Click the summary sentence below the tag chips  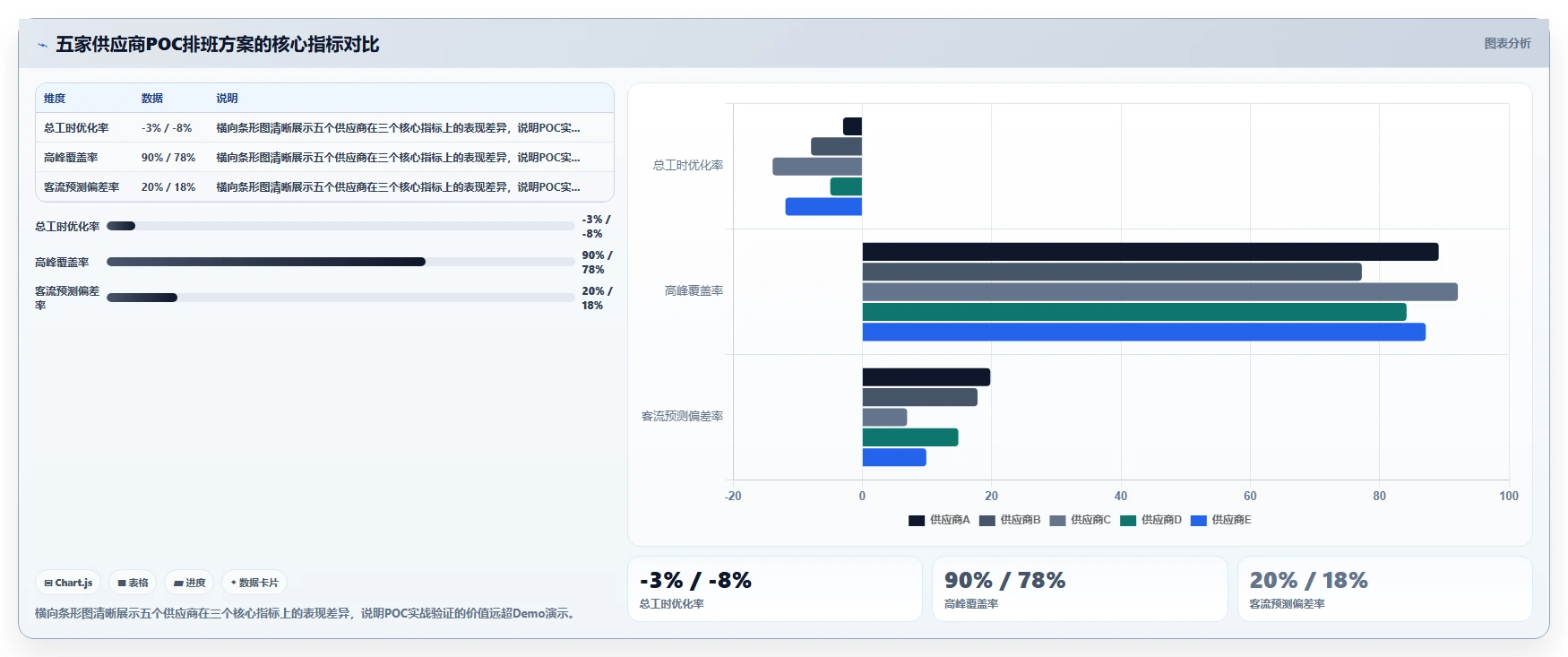point(307,614)
